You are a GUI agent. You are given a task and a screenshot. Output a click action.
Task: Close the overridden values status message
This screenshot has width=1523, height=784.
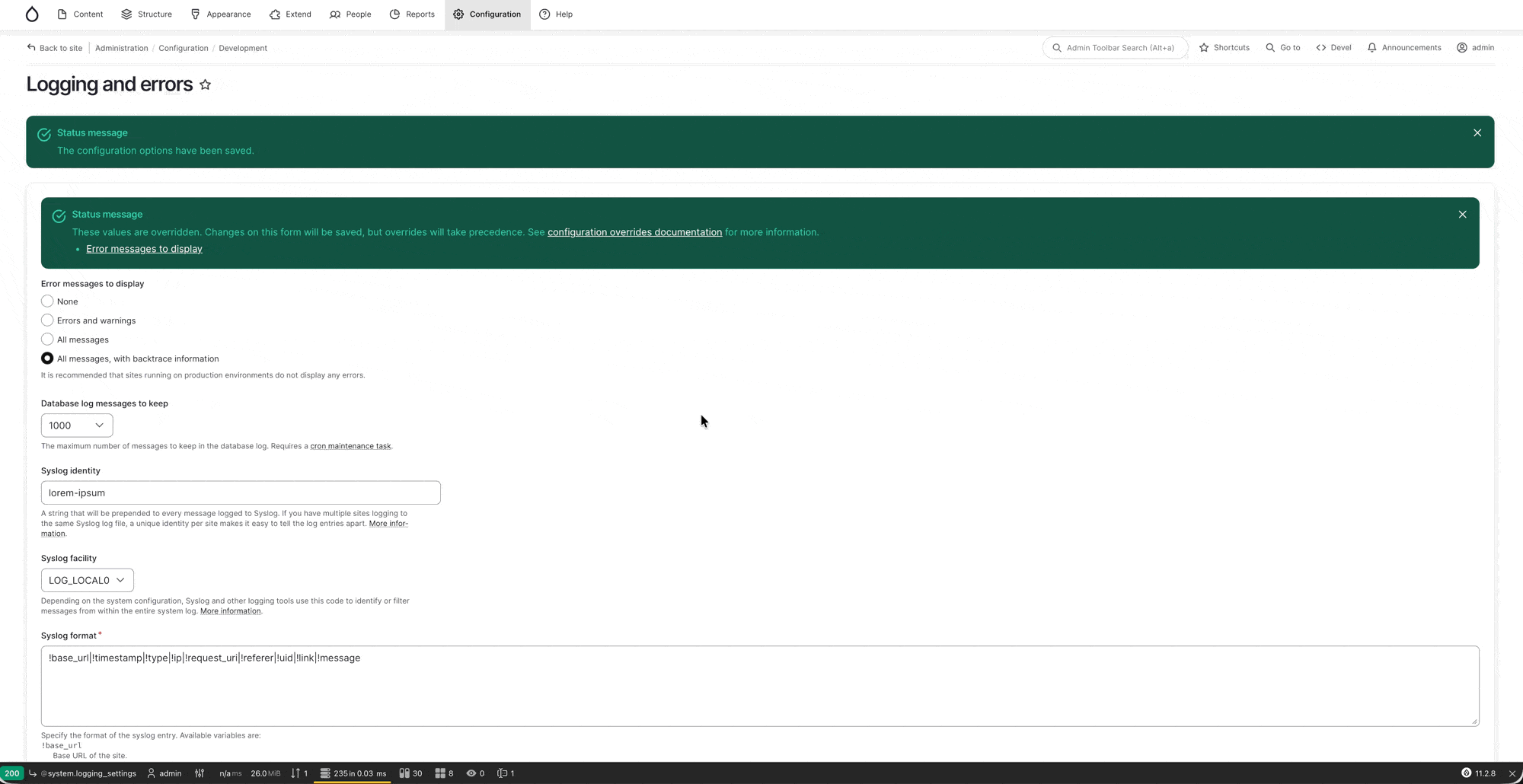1461,215
